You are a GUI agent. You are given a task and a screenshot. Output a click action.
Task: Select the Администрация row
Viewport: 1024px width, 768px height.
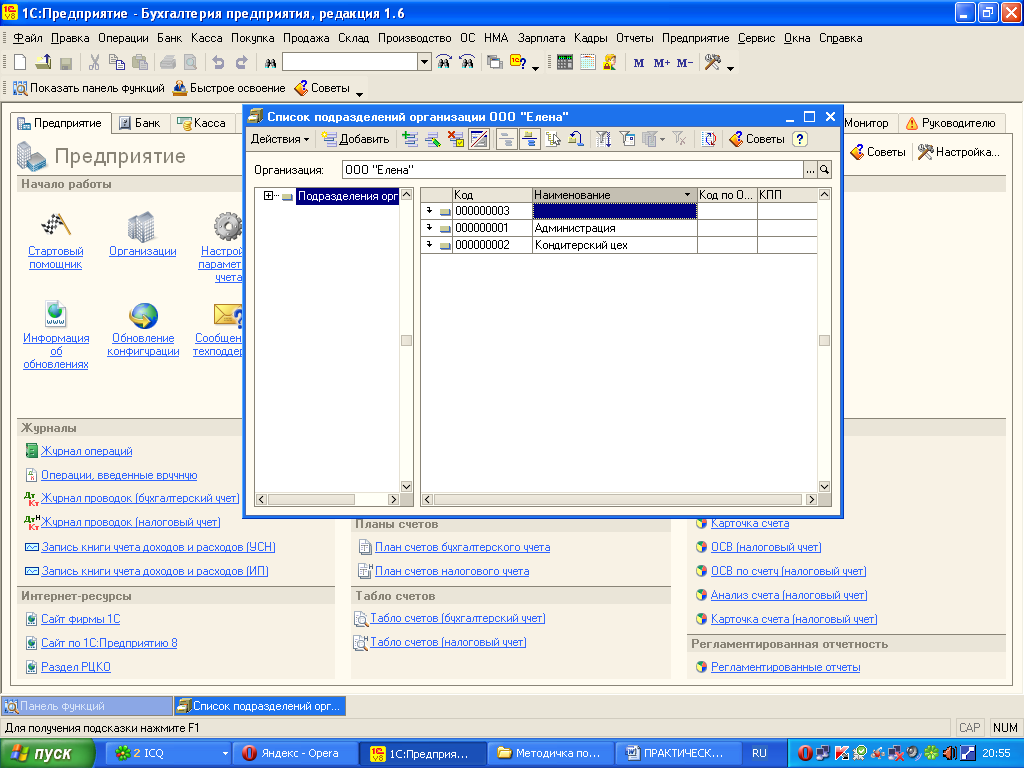(618, 228)
